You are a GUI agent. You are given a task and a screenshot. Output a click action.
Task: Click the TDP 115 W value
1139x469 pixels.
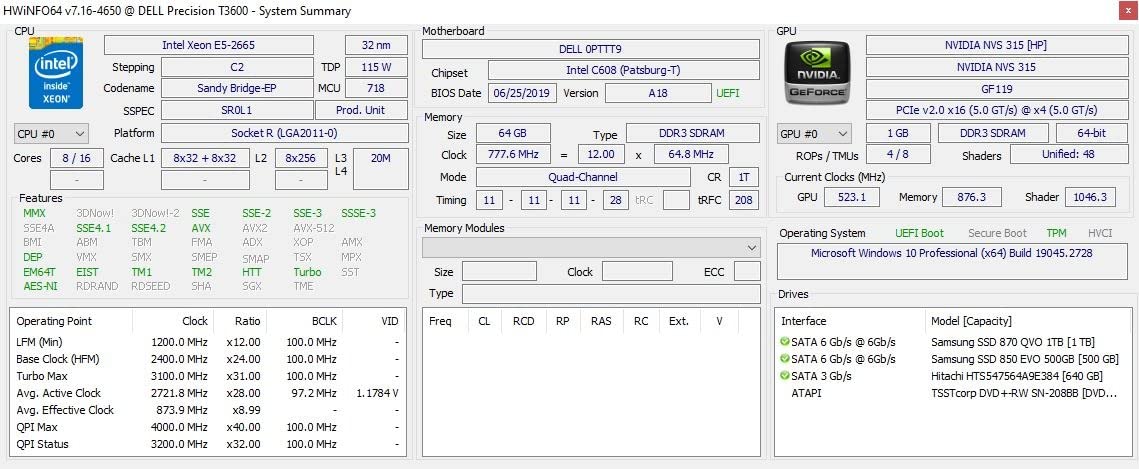[x=376, y=68]
